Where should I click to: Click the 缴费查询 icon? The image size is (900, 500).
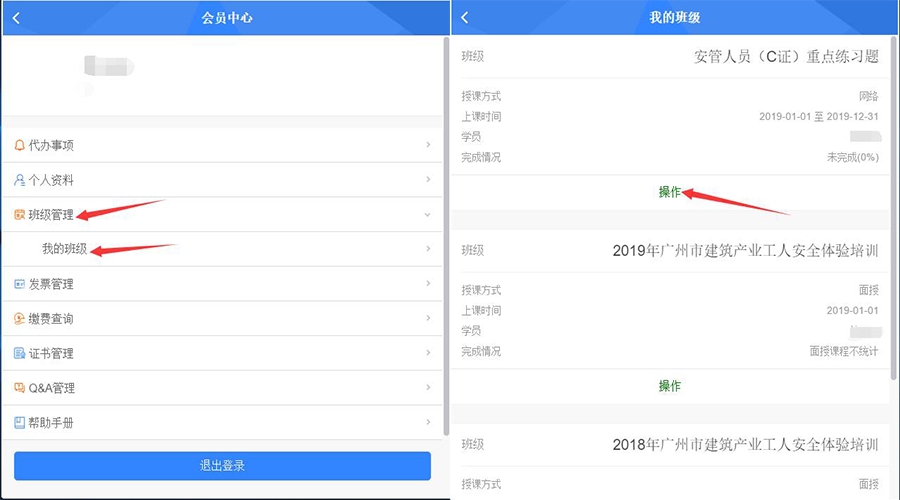tap(19, 319)
